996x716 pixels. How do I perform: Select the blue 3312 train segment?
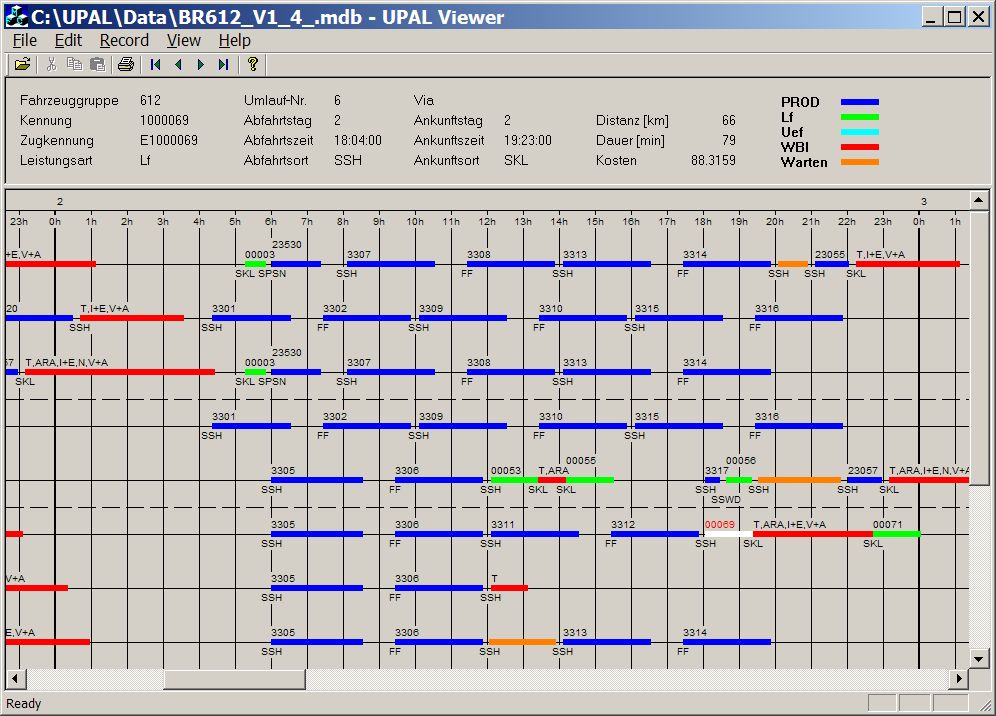[655, 534]
